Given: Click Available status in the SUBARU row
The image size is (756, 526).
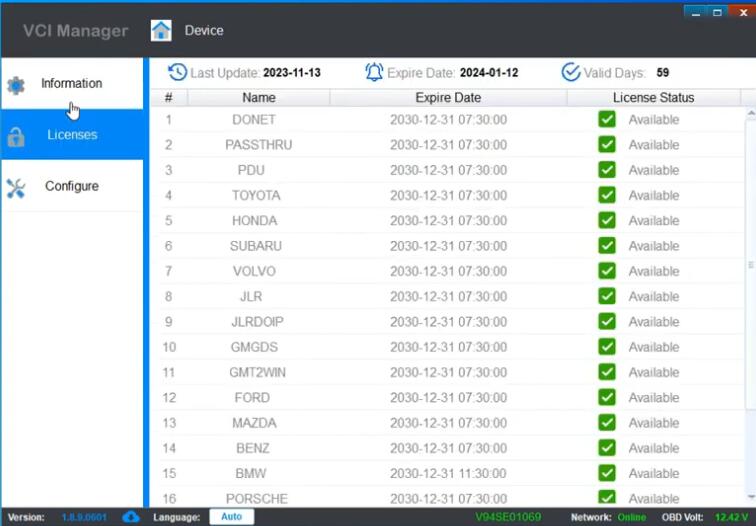Looking at the screenshot, I should pyautogui.click(x=654, y=246).
